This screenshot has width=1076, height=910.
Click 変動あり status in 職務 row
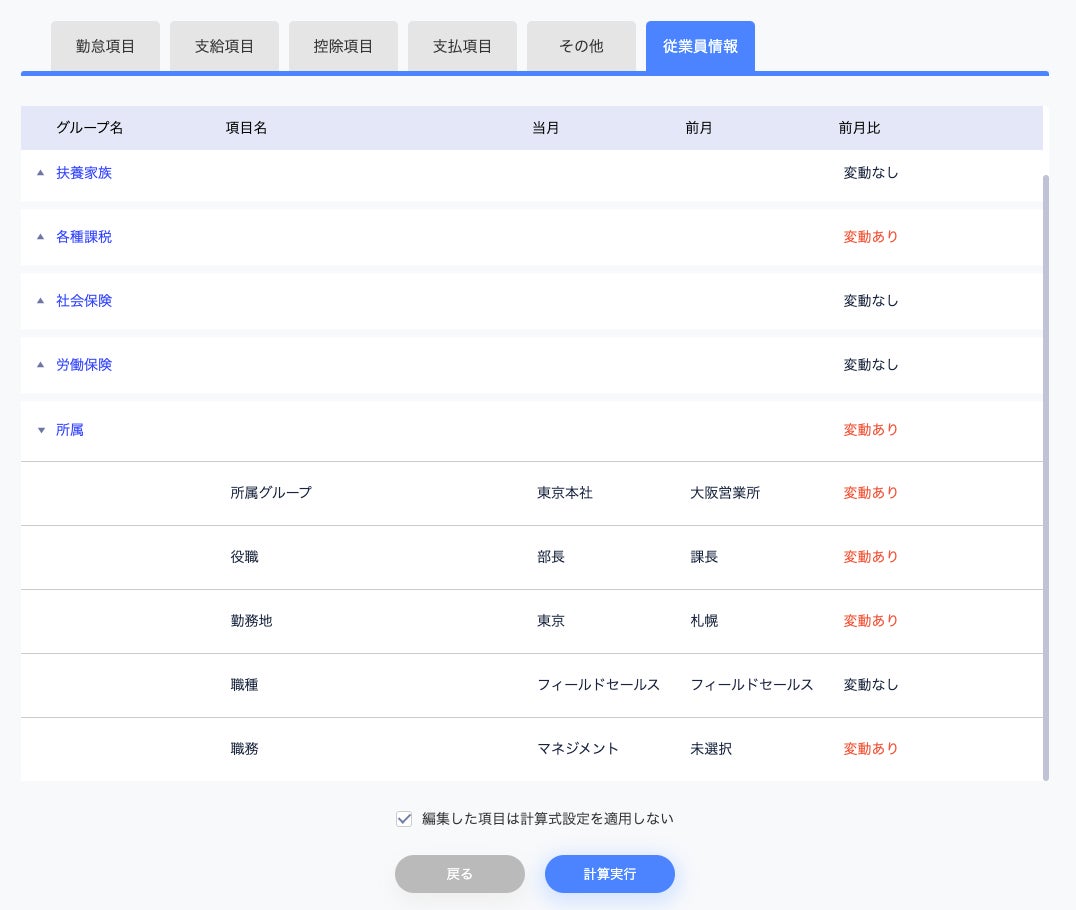(x=871, y=749)
